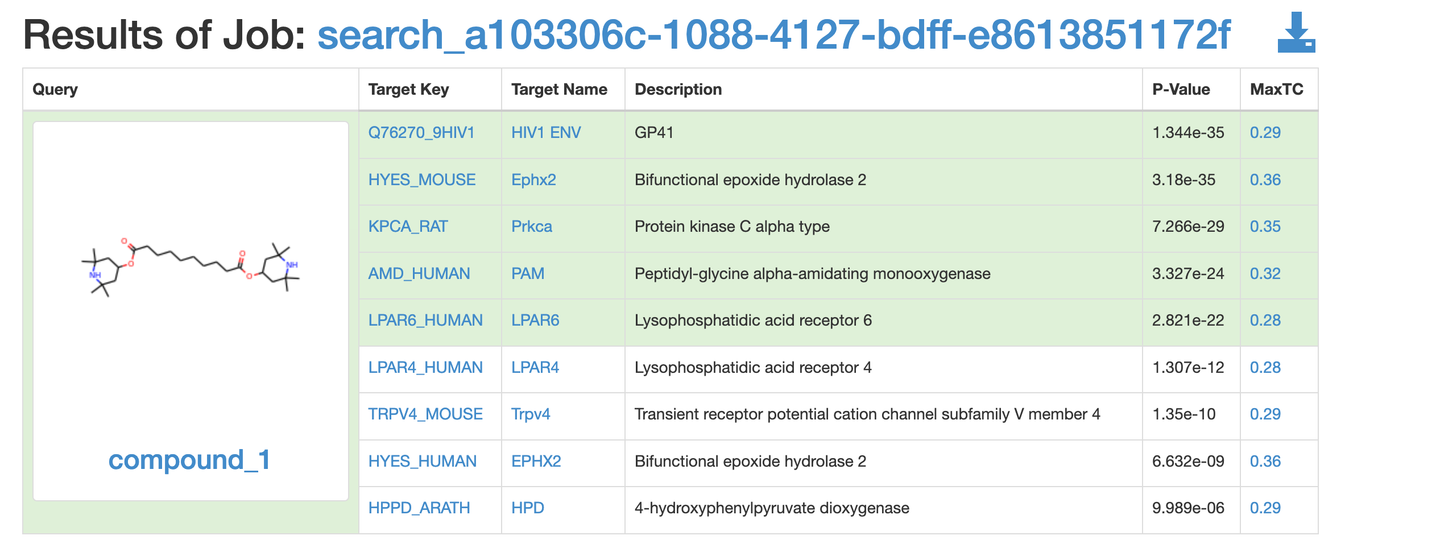This screenshot has width=1440, height=558.
Task: Open the compound_1 link
Action: tap(189, 460)
